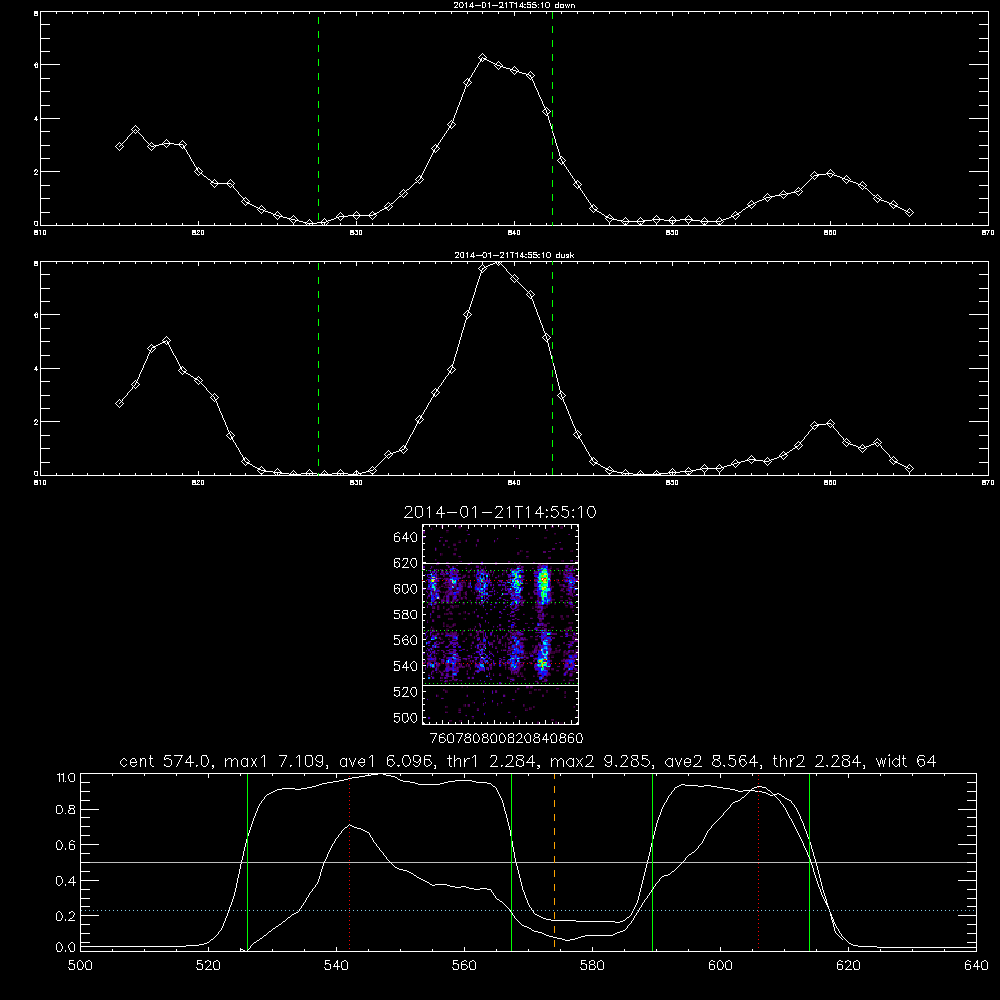Screen dimensions: 1000x1000
Task: Click the 600 x-axis label of bottom plot
Action: coord(720,966)
